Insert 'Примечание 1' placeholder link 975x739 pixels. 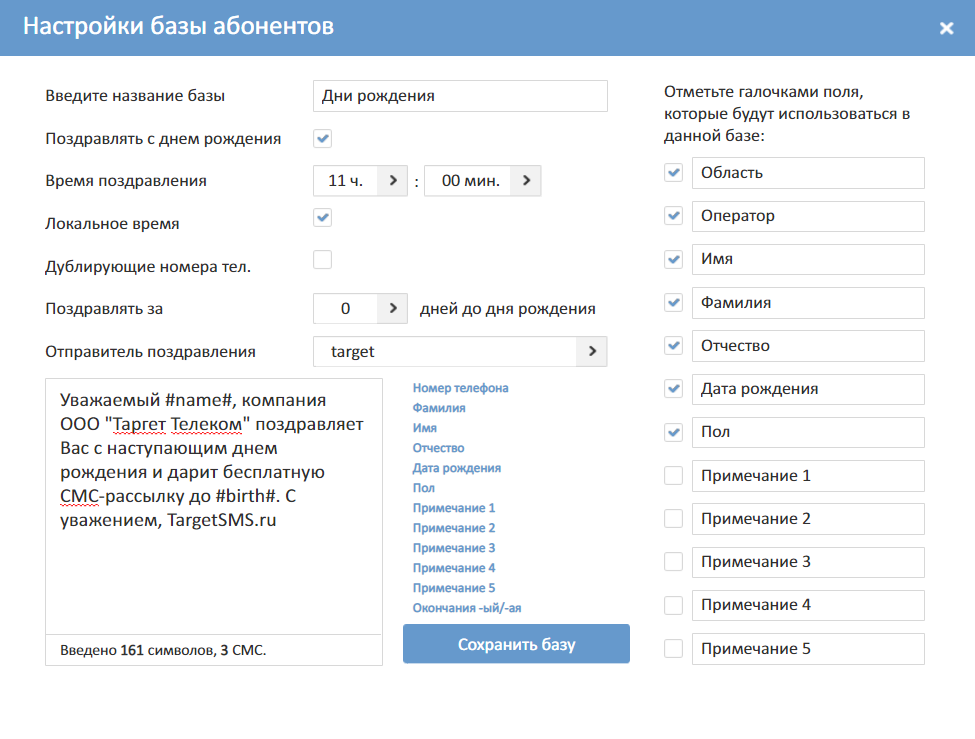(454, 508)
